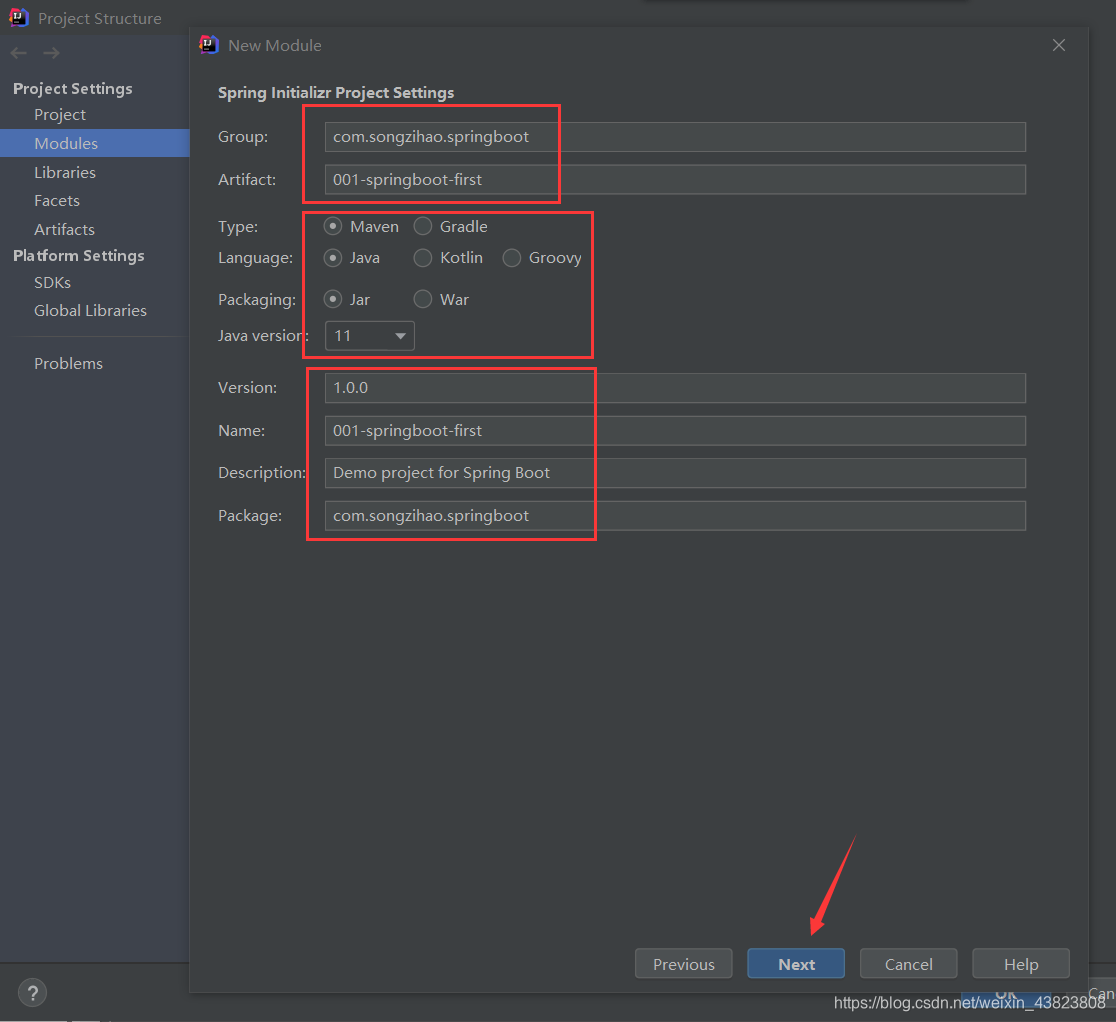Click the Package input field
1116x1022 pixels.
(675, 515)
